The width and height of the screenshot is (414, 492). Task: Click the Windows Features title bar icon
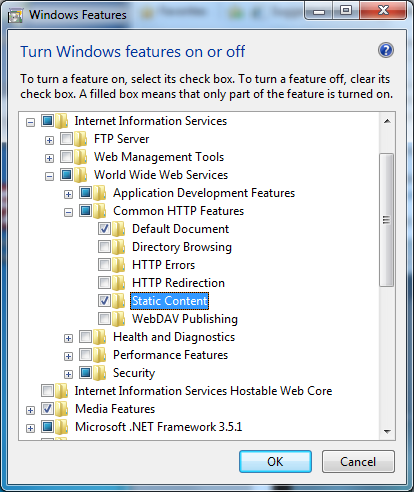pyautogui.click(x=15, y=15)
